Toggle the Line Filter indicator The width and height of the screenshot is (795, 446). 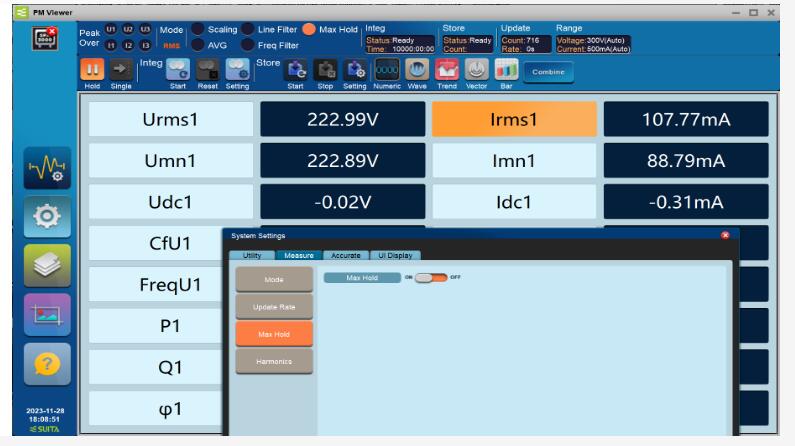(x=247, y=30)
